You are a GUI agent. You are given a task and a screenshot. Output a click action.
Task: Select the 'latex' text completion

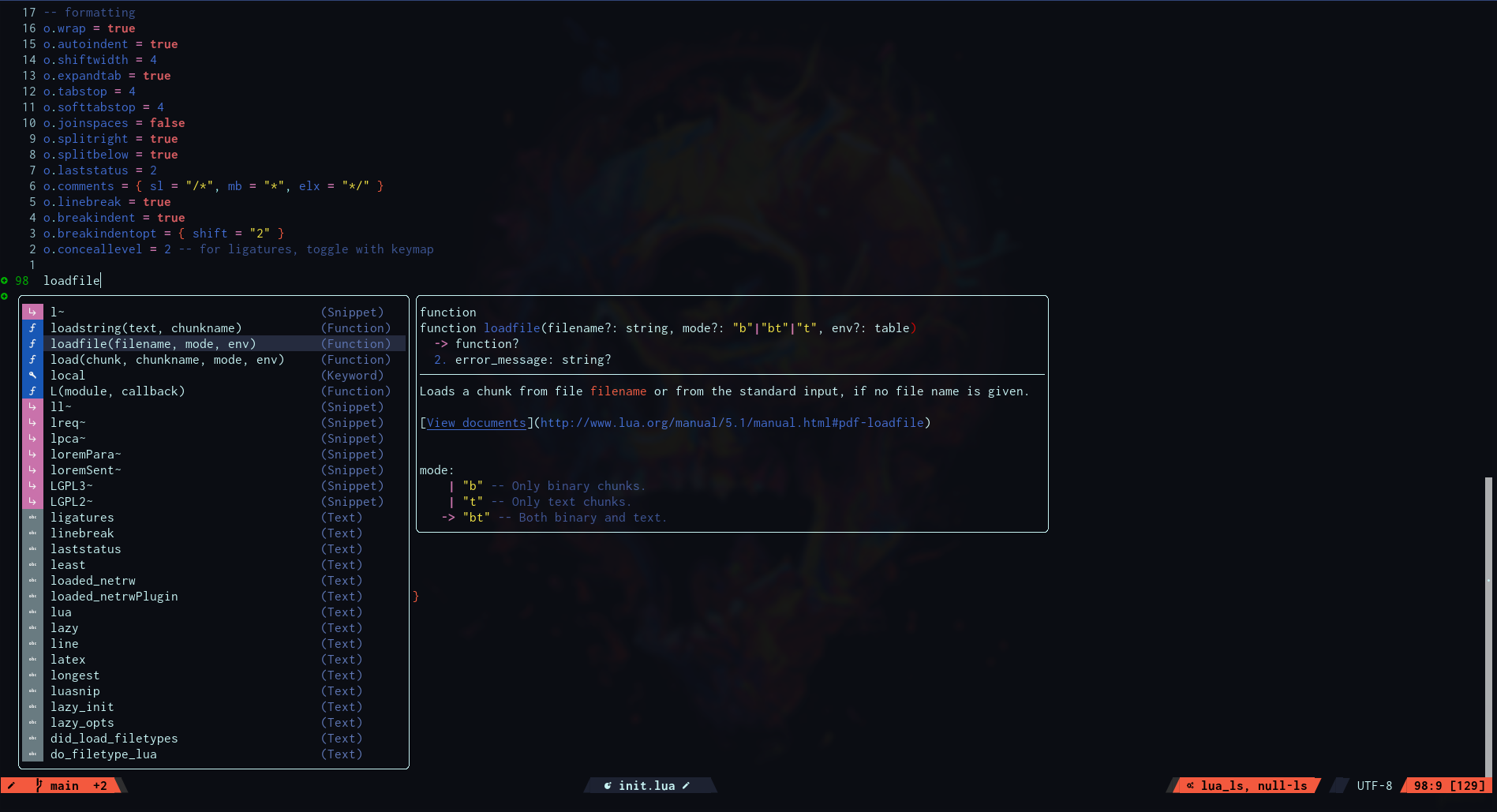pos(214,660)
